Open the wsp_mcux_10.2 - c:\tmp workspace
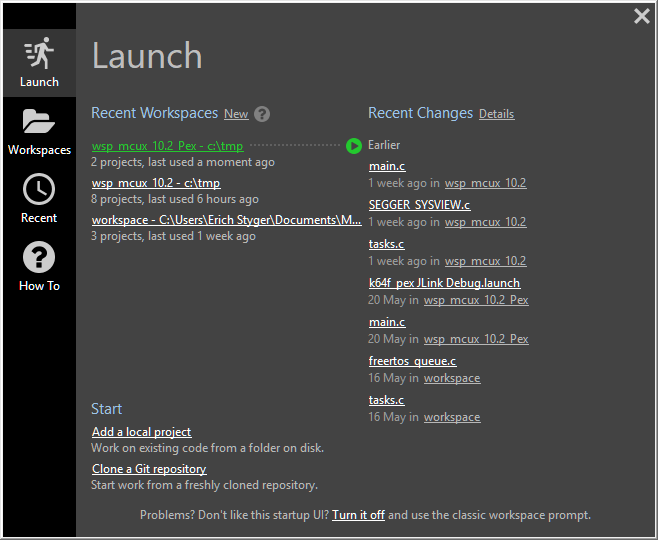Screen dimensions: 658x540 (156, 183)
